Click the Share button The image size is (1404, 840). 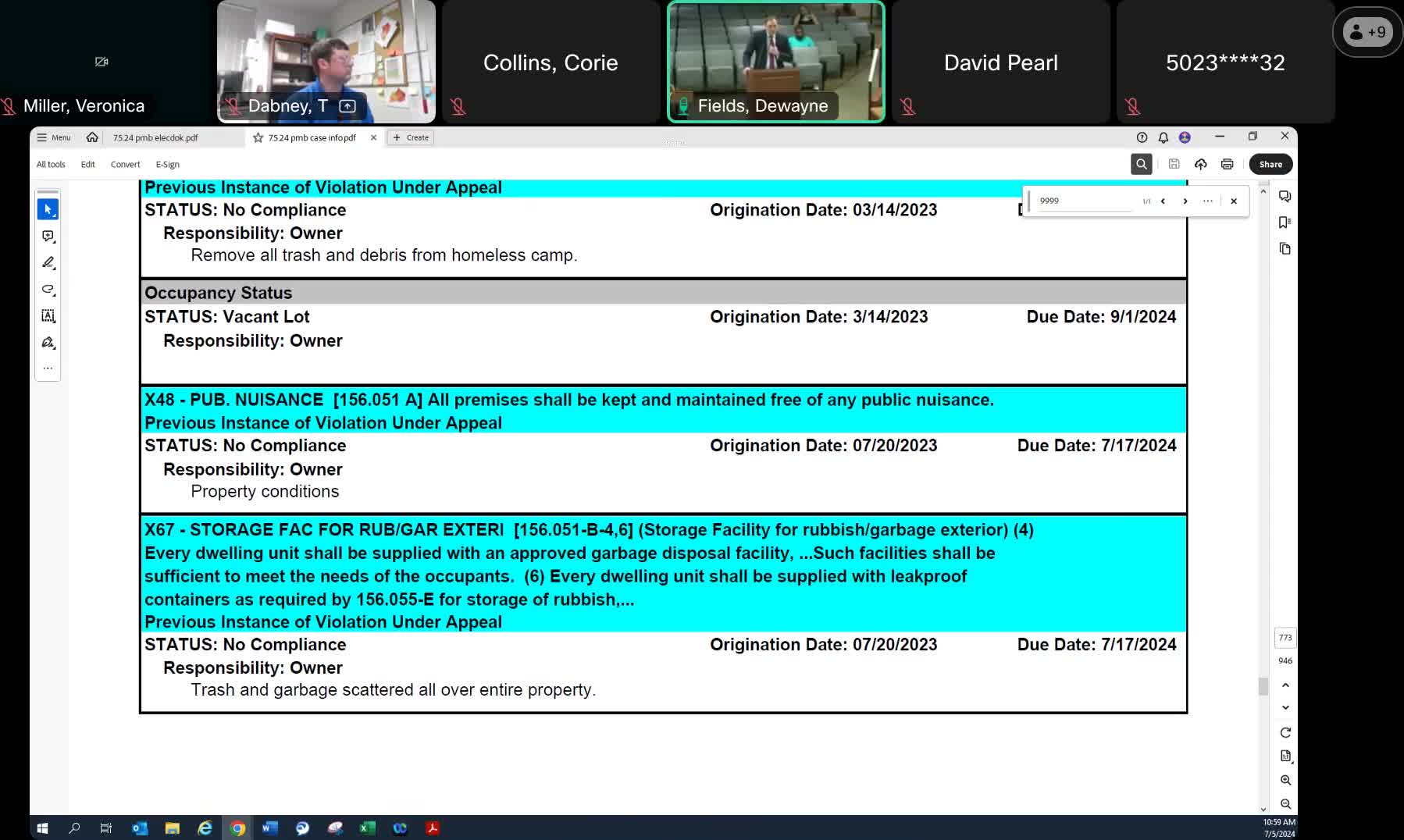click(1270, 164)
